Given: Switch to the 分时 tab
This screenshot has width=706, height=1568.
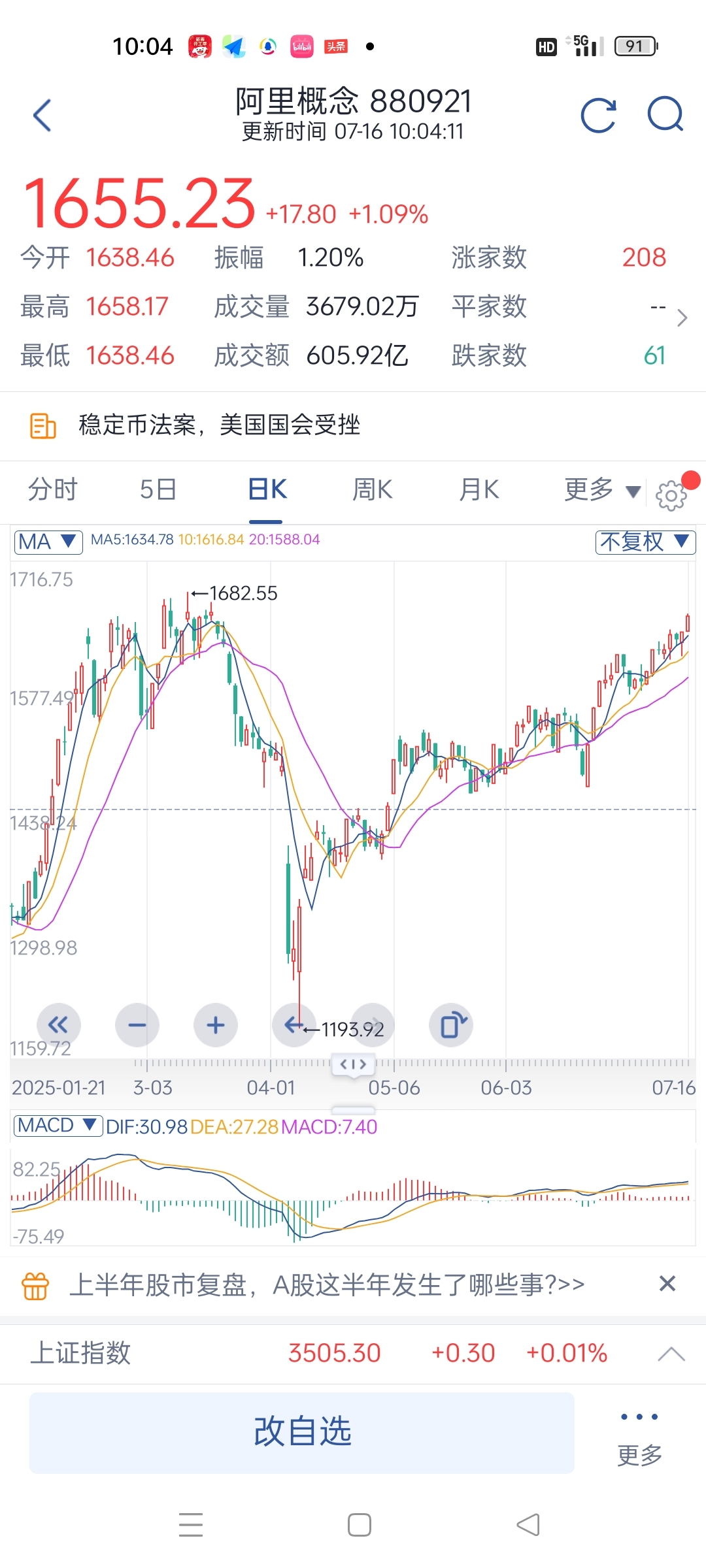Looking at the screenshot, I should pyautogui.click(x=53, y=490).
